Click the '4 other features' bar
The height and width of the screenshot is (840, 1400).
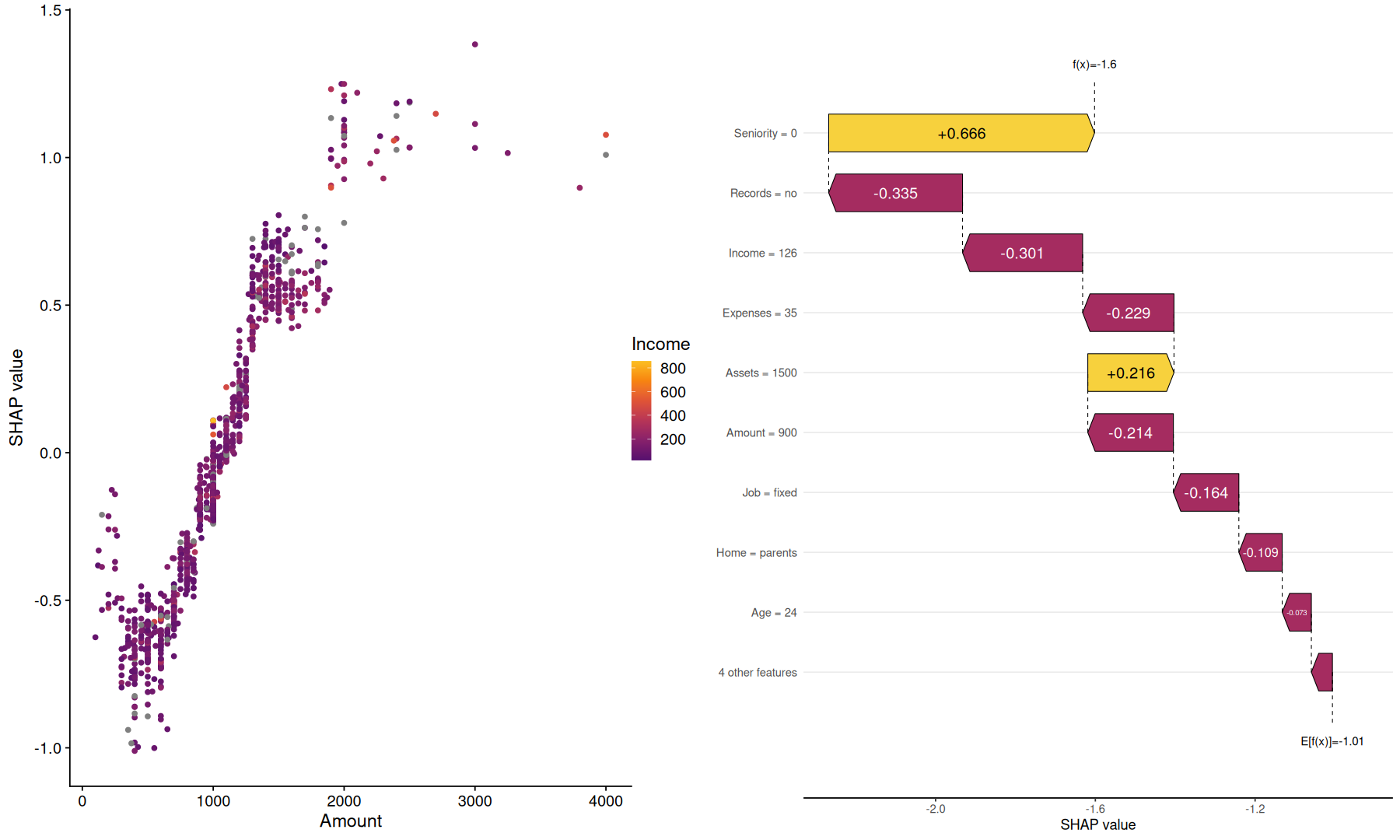(1323, 672)
